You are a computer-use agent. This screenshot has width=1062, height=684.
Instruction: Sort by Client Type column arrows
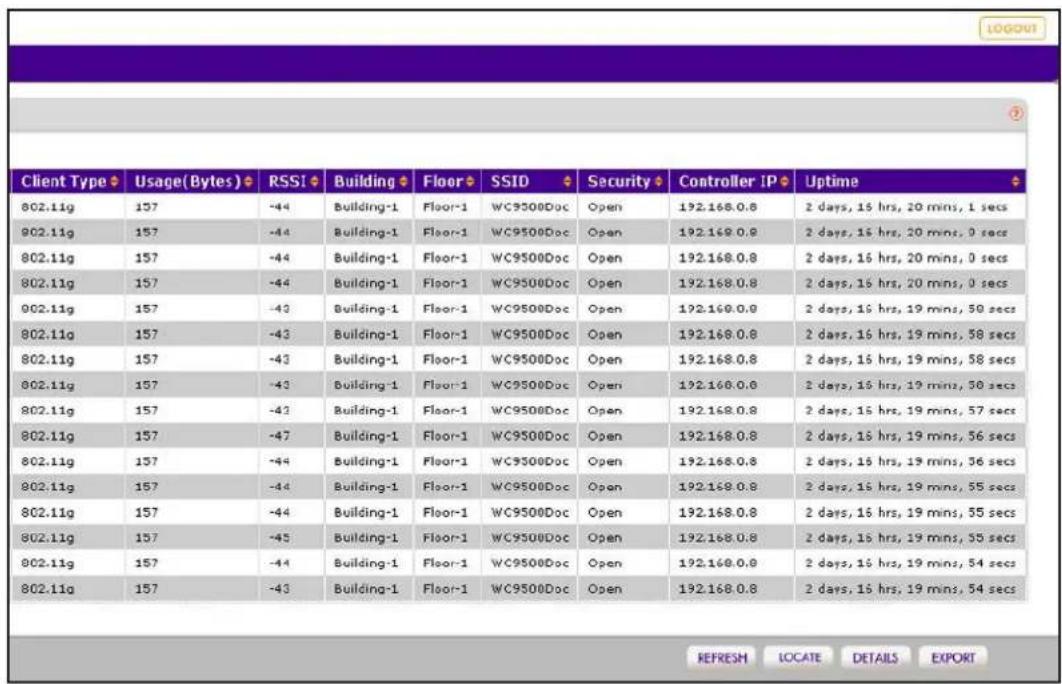[x=114, y=181]
